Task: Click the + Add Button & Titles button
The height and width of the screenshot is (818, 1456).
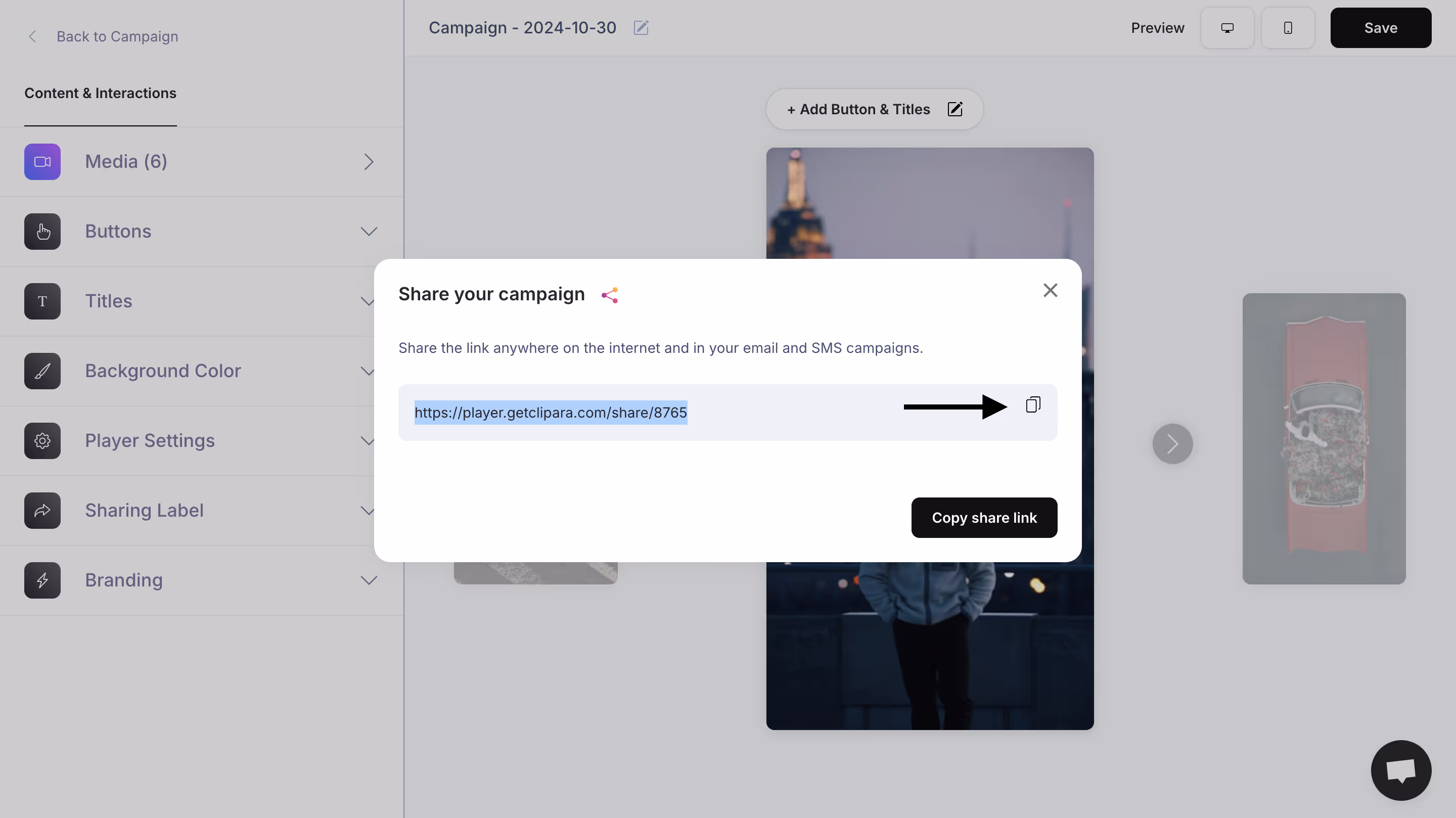Action: pos(874,109)
